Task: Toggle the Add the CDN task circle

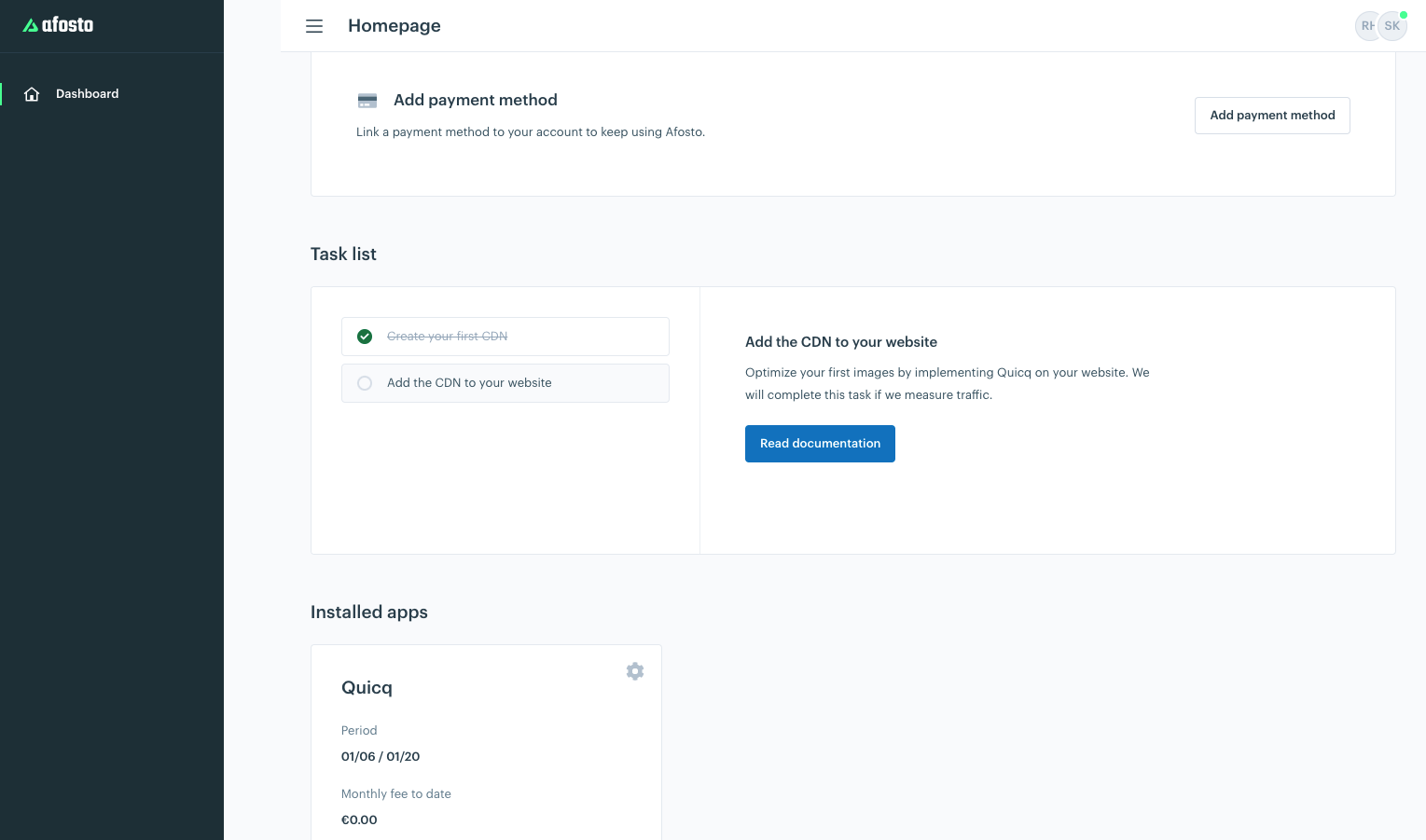Action: click(x=365, y=383)
